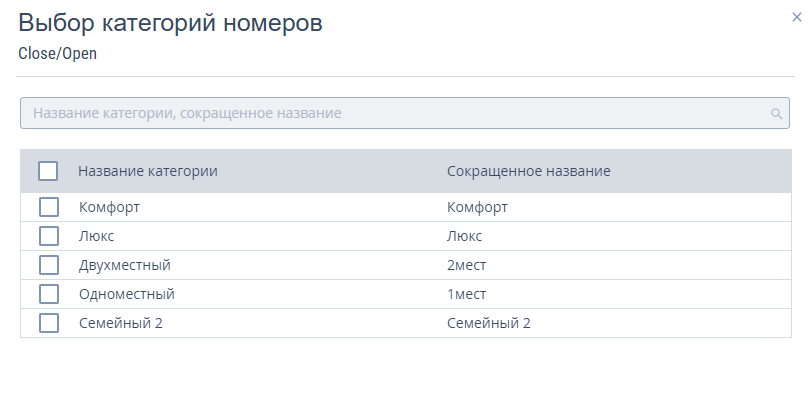The height and width of the screenshot is (394, 812).
Task: Check the Комфорт category checkbox
Action: pyautogui.click(x=49, y=207)
